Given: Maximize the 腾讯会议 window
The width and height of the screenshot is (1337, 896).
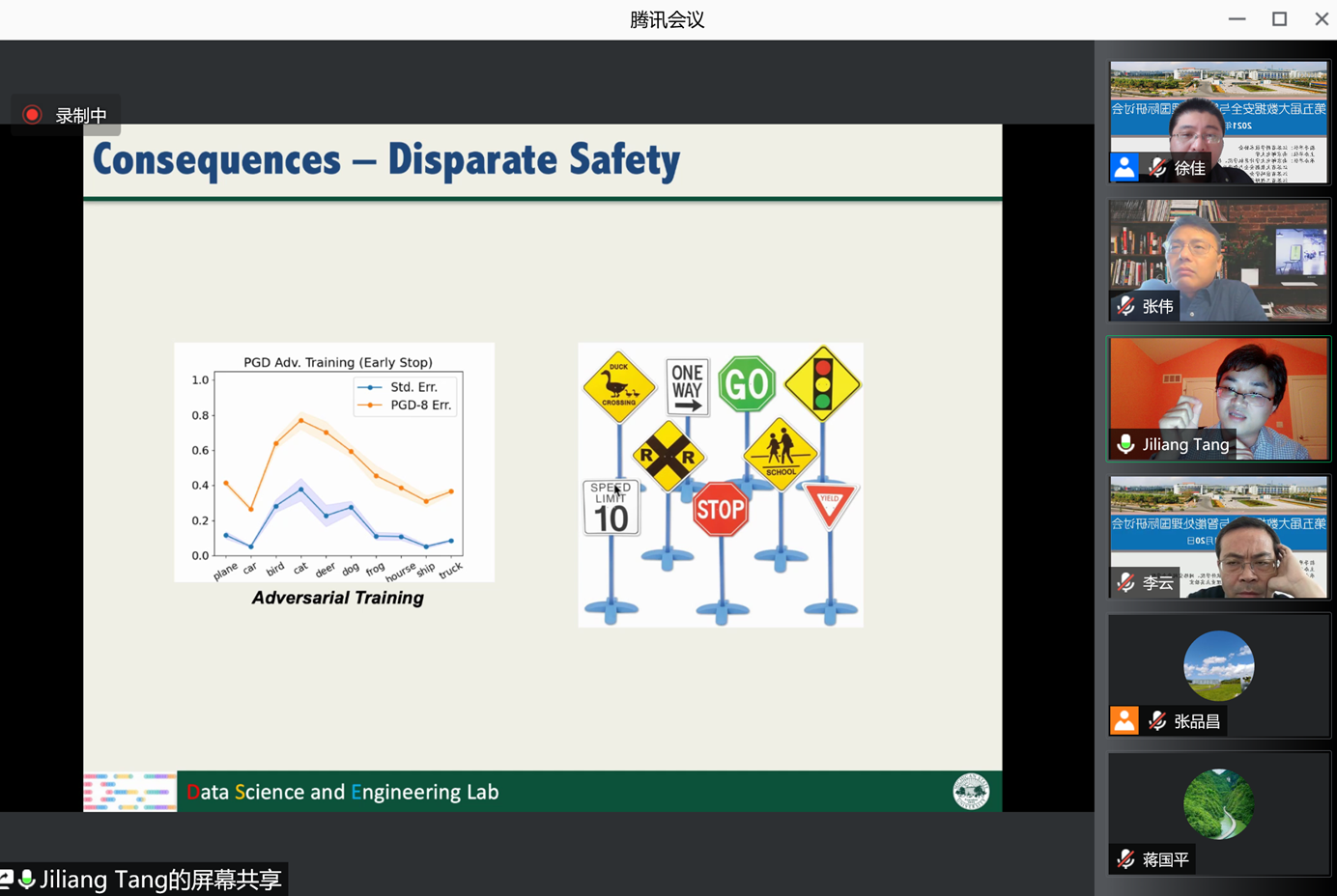Looking at the screenshot, I should [1279, 19].
